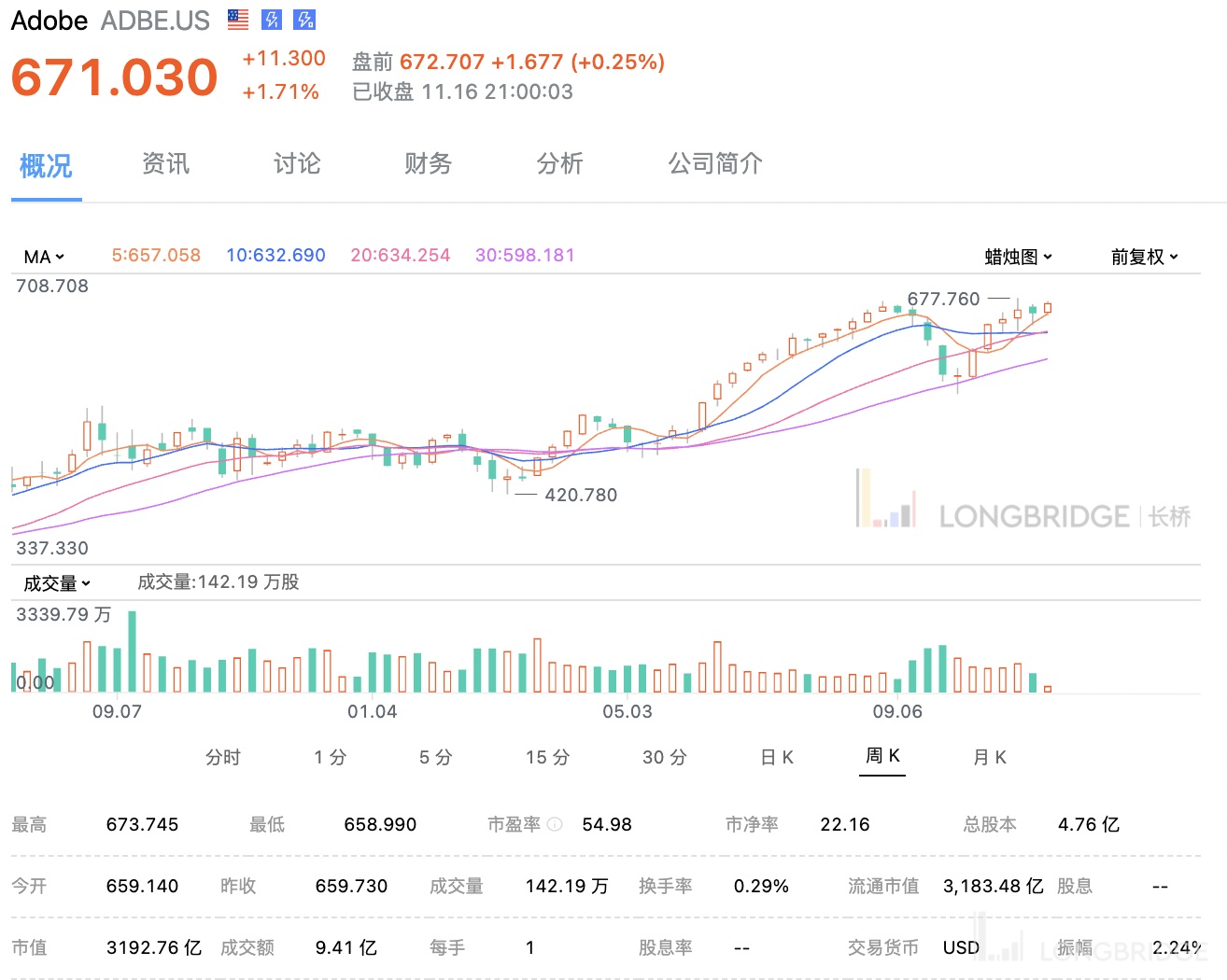Image resolution: width=1227 pixels, height=980 pixels.
Task: Open the MA indicator dropdown
Action: 44,257
